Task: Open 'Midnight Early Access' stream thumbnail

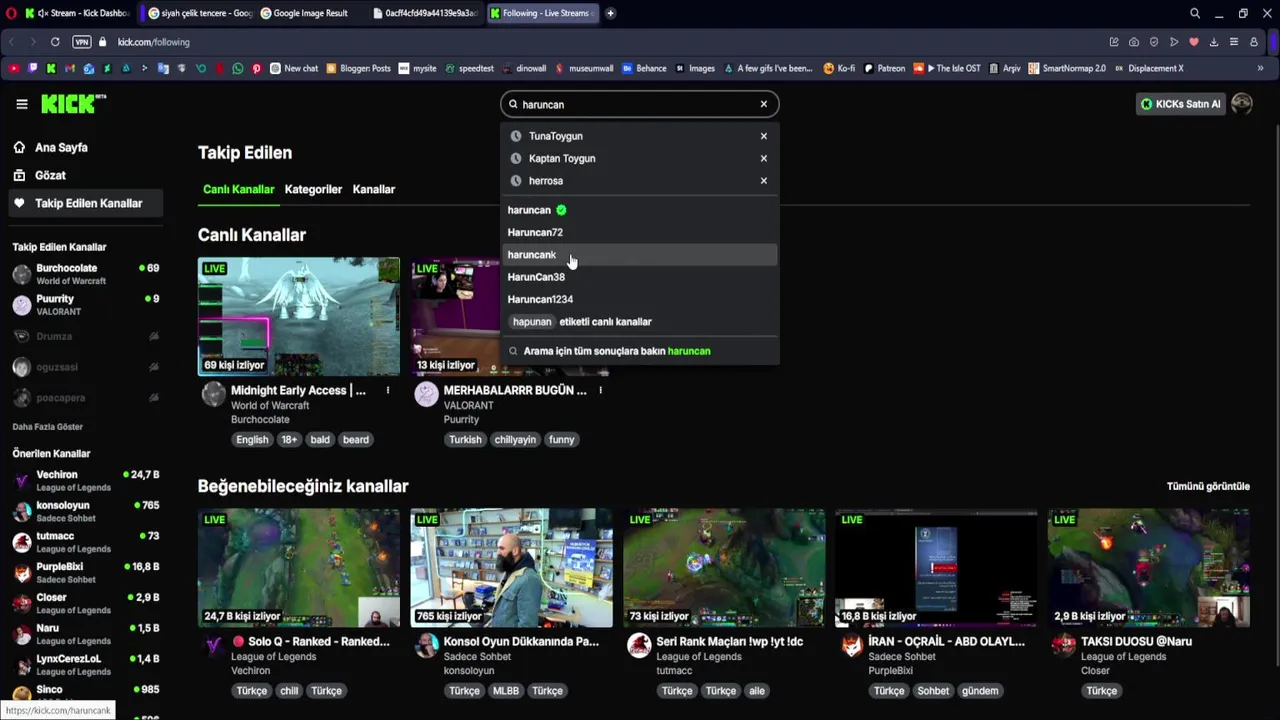Action: (299, 316)
